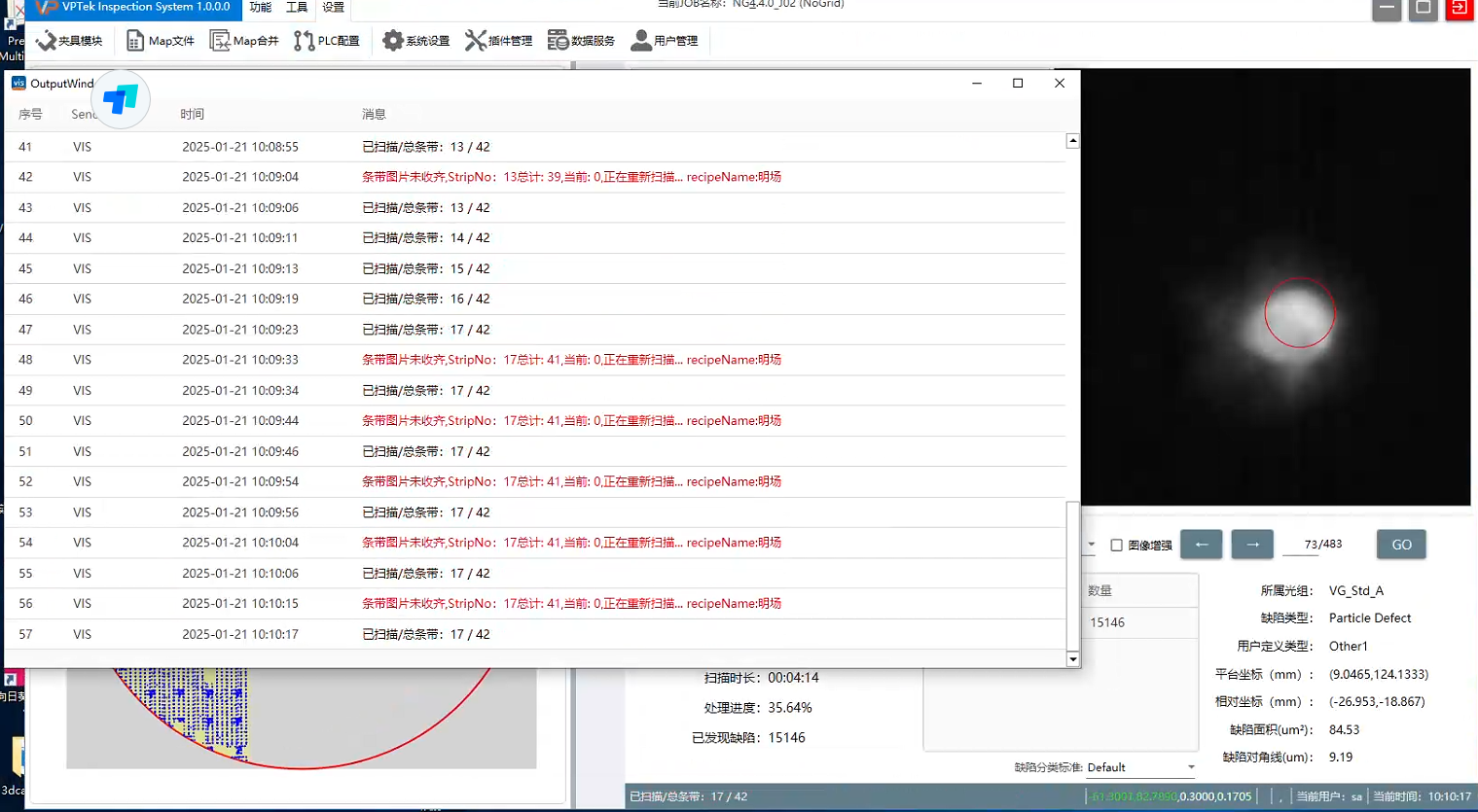Select log row 57 at 10:10:17
1478x812 pixels.
pos(535,634)
